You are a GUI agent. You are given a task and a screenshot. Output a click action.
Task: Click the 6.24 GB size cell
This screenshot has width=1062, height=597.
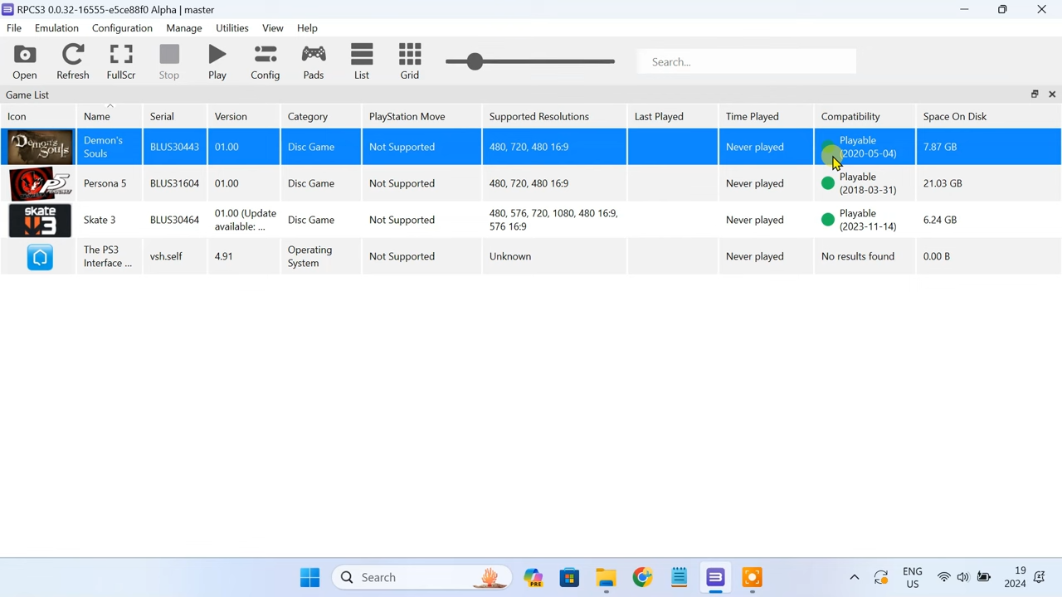[988, 220]
